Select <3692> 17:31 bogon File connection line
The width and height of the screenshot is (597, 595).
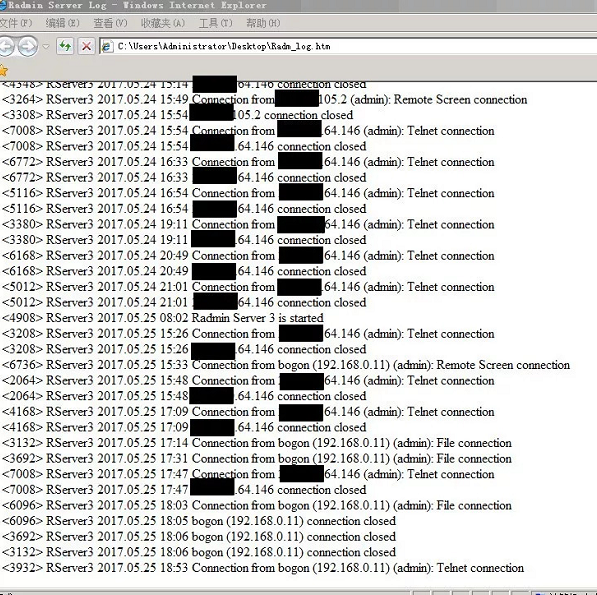(257, 458)
